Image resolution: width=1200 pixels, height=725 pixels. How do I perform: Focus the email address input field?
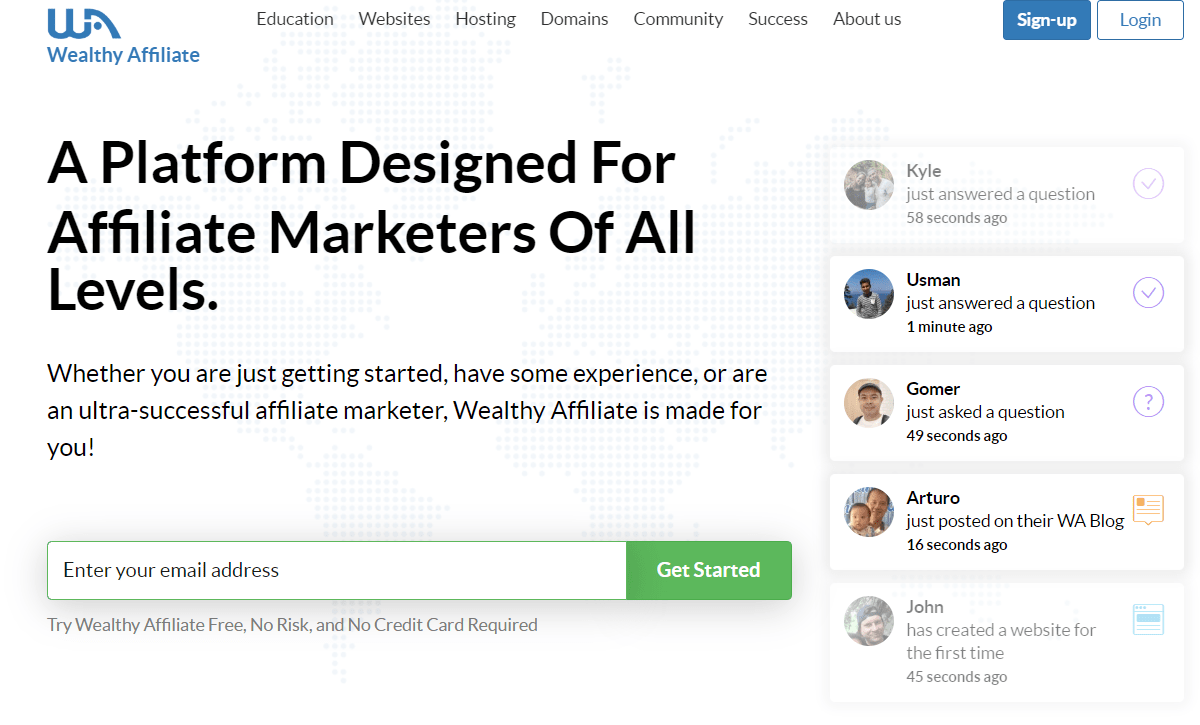(336, 570)
